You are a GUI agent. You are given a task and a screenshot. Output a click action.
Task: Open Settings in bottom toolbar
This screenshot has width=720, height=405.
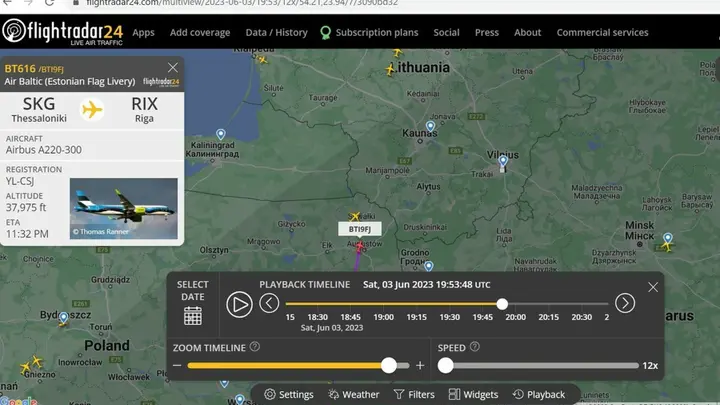point(289,394)
